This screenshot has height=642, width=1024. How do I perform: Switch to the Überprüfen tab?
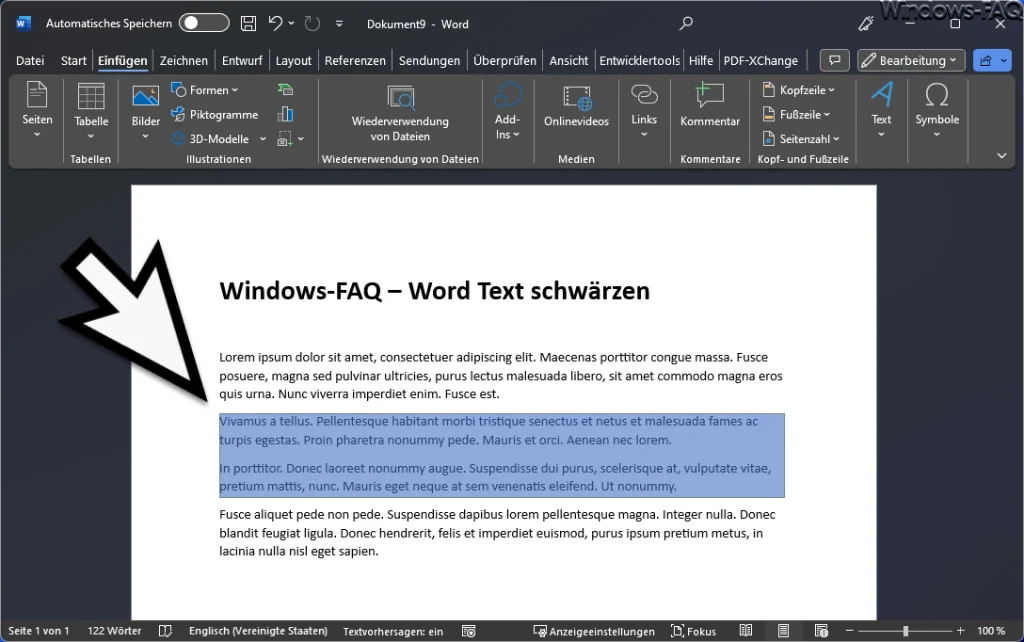pos(504,60)
